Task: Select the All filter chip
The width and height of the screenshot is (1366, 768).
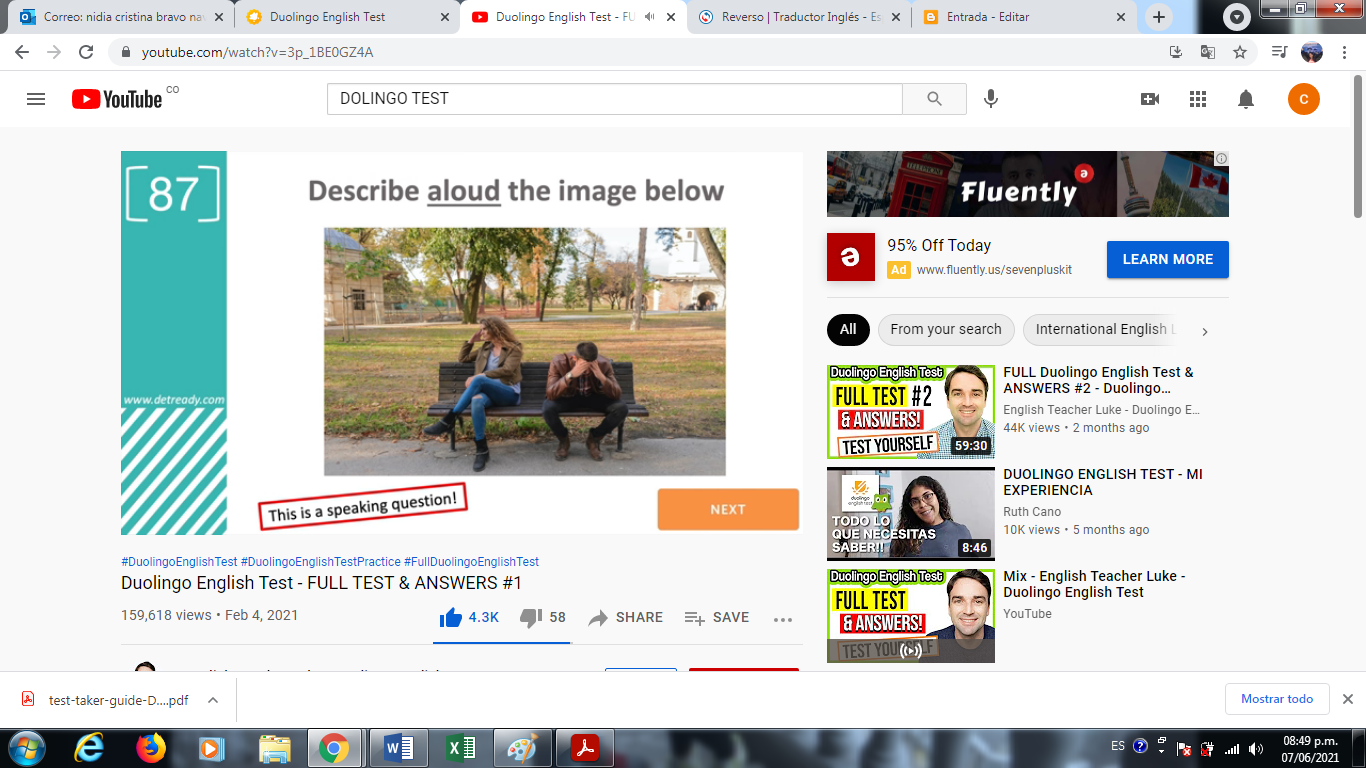Action: [848, 329]
